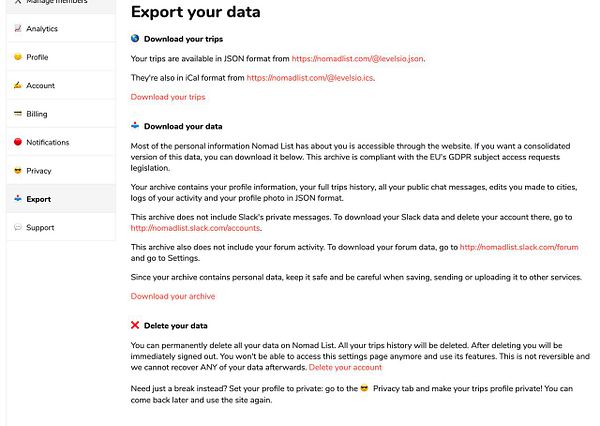Screen dimensions: 600x426
Task: Go to the Billing section
Action: click(x=61, y=114)
